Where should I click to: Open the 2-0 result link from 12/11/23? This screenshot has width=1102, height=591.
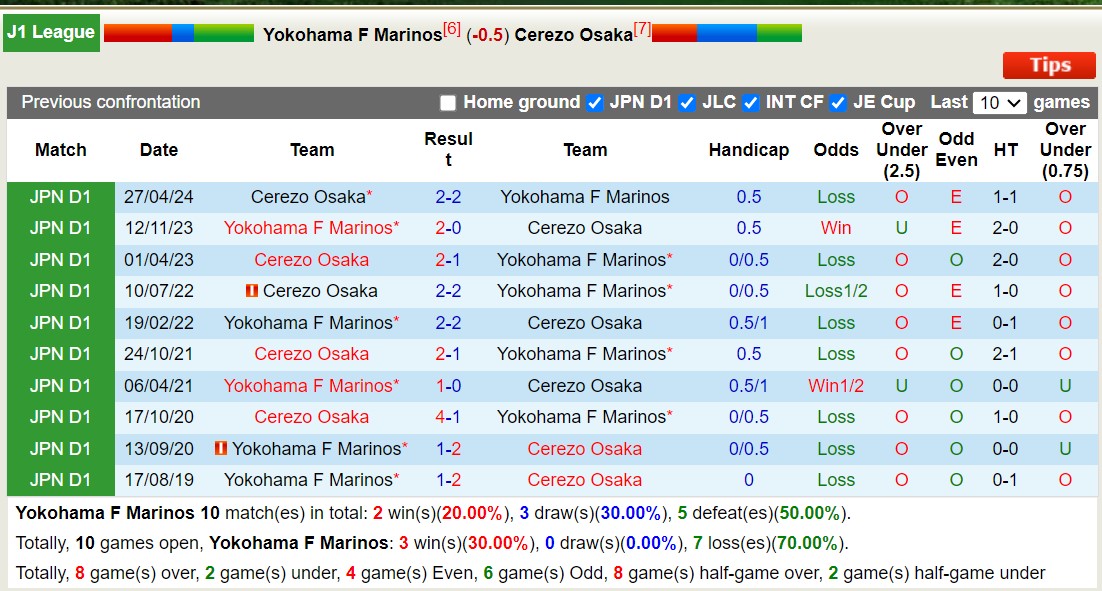pyautogui.click(x=448, y=228)
